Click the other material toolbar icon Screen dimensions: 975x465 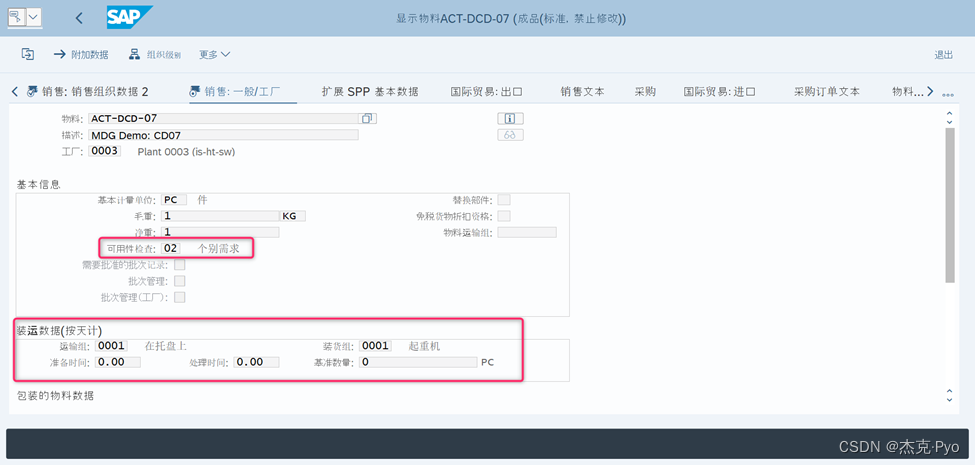pos(28,54)
